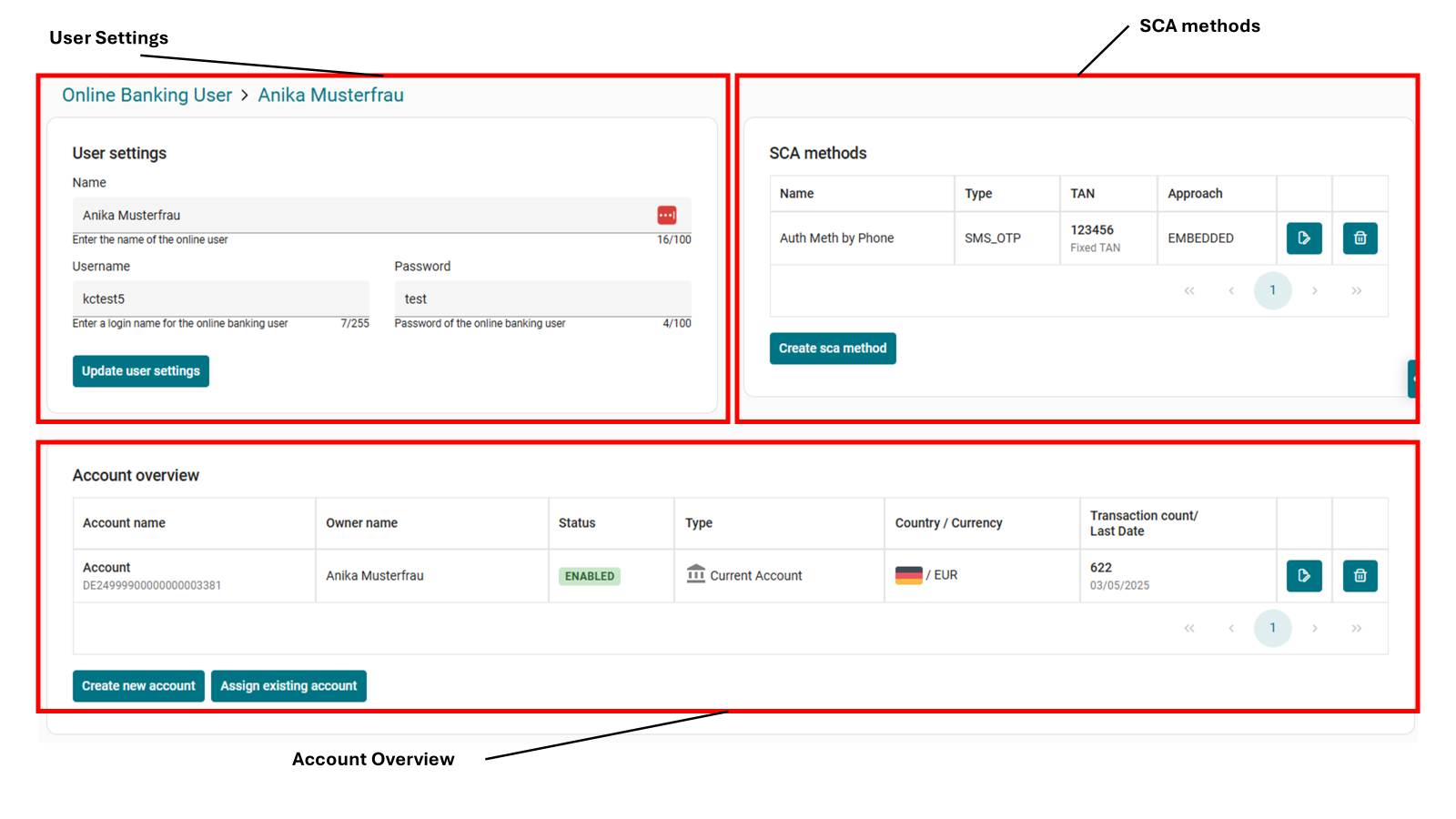The width and height of the screenshot is (1456, 819).
Task: Click trash icon in Account overview row
Action: click(x=1360, y=576)
